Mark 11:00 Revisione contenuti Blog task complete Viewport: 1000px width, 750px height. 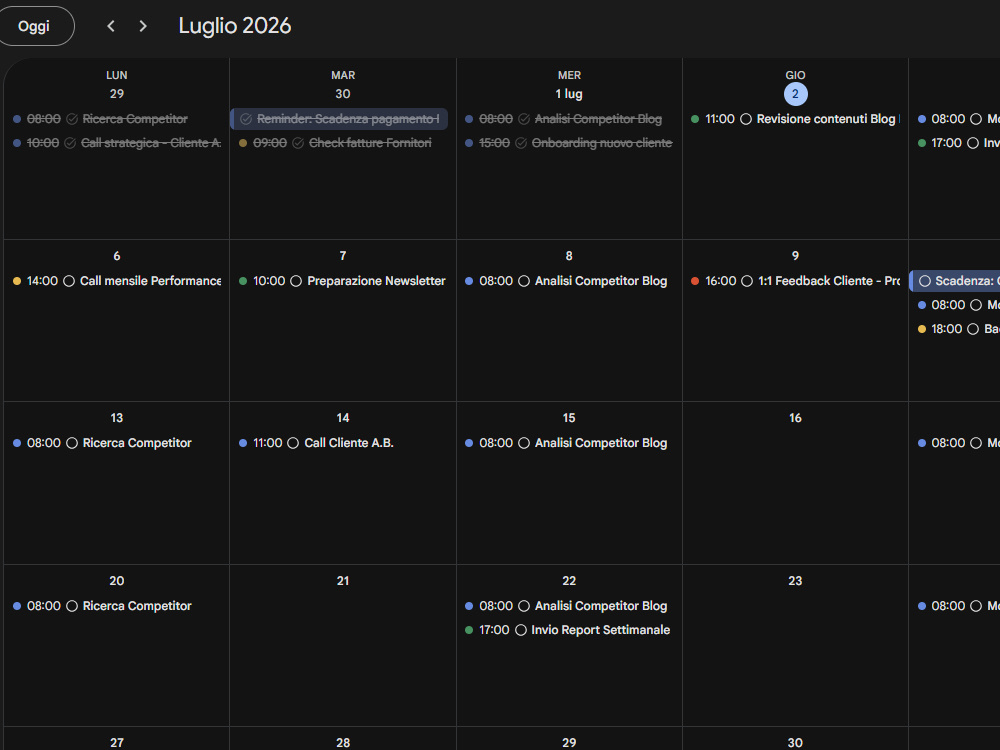746,119
